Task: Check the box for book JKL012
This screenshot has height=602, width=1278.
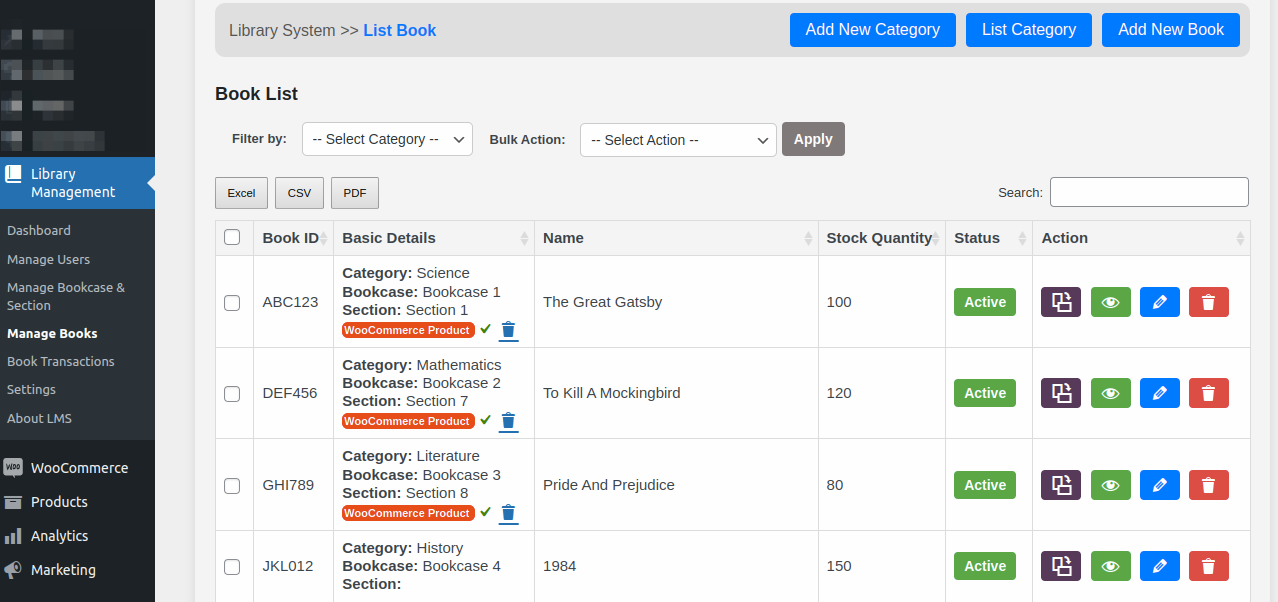Action: click(232, 566)
